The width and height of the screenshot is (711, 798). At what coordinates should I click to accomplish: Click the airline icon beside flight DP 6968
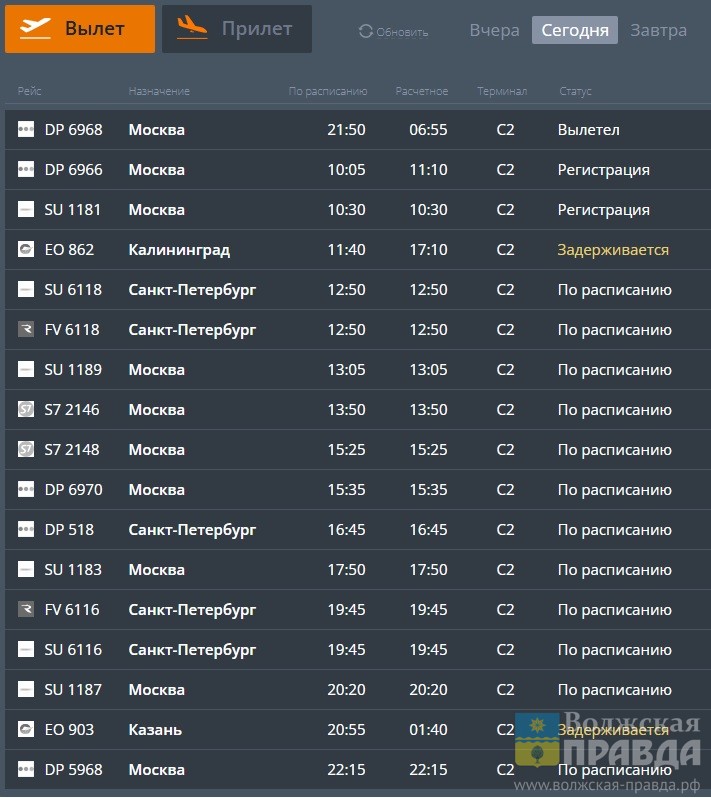point(26,130)
